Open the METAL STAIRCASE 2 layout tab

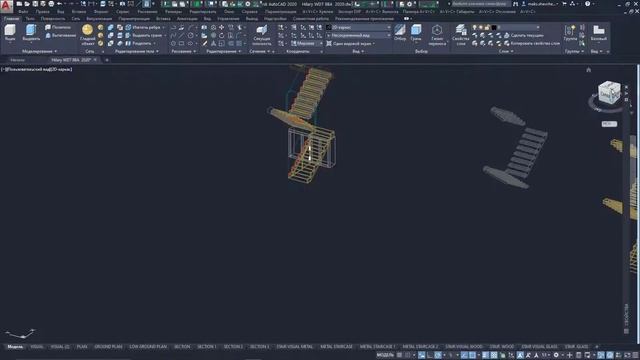(420, 347)
